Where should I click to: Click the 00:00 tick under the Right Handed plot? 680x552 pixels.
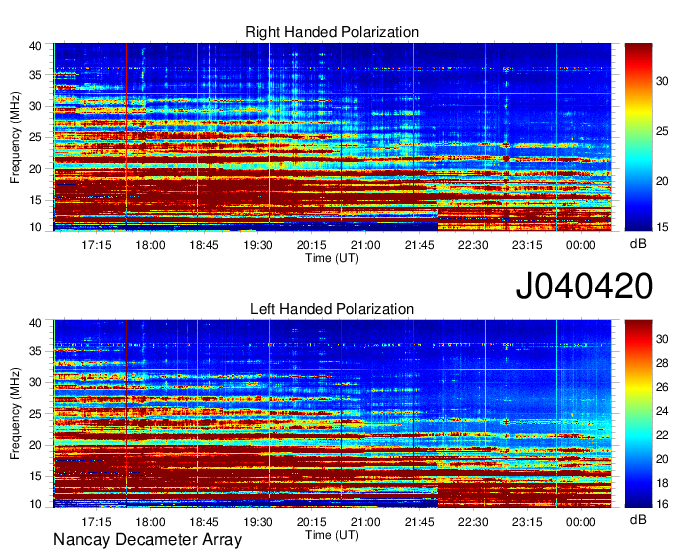(581, 245)
